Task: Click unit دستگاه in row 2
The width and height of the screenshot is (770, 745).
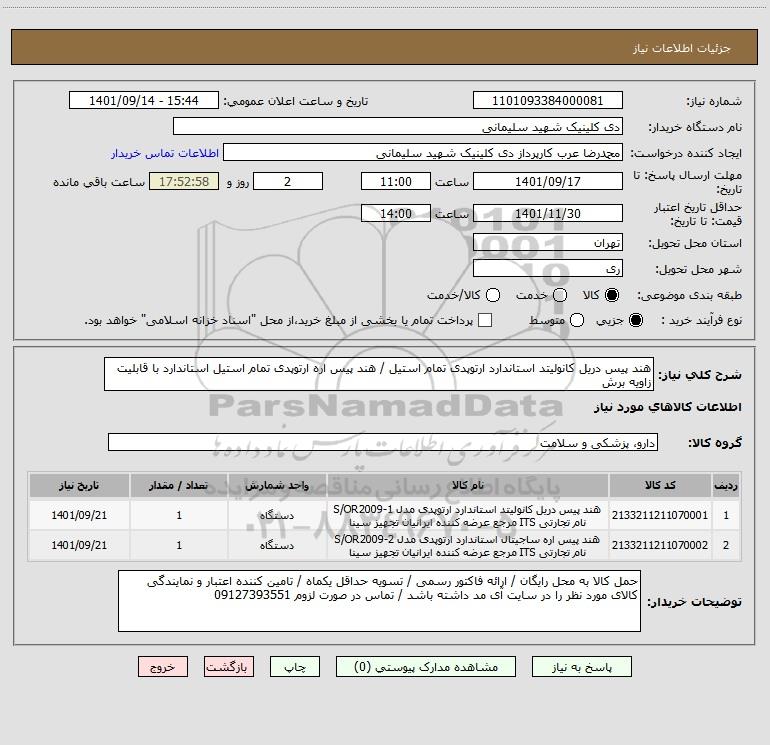Action: (x=277, y=545)
